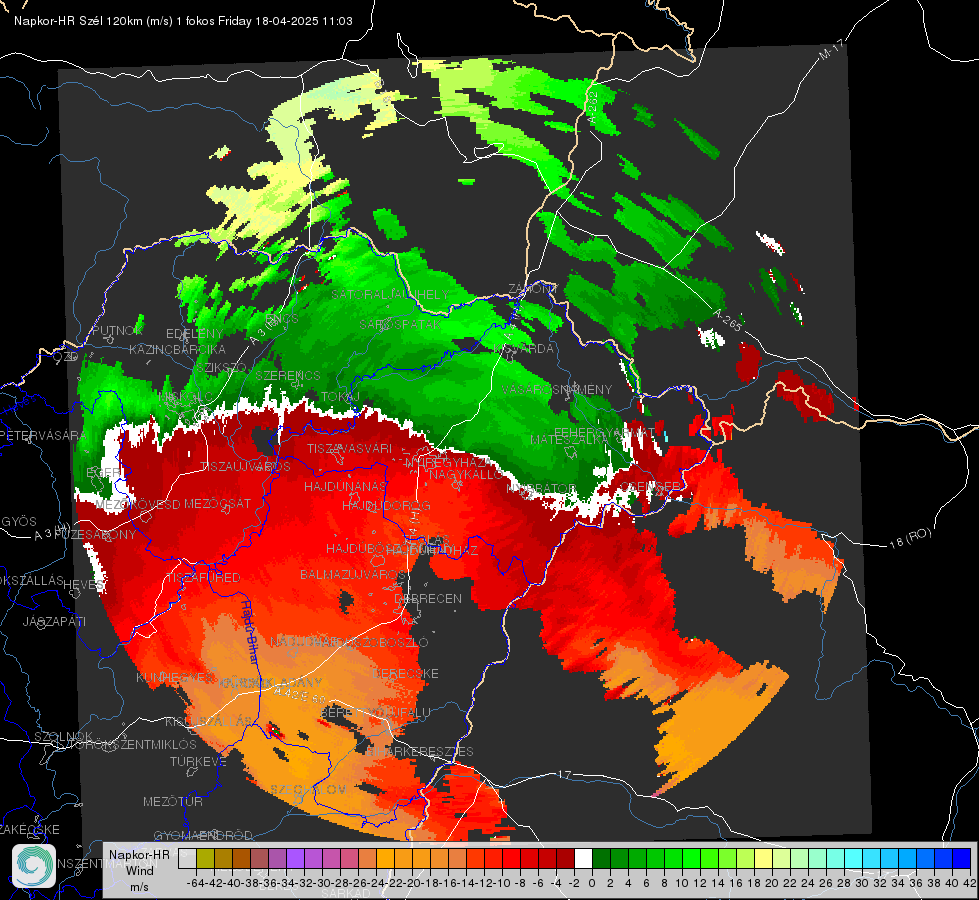The width and height of the screenshot is (979, 900).
Task: Select the KISÚJSZÁLLÁS label
Action: pos(209,722)
